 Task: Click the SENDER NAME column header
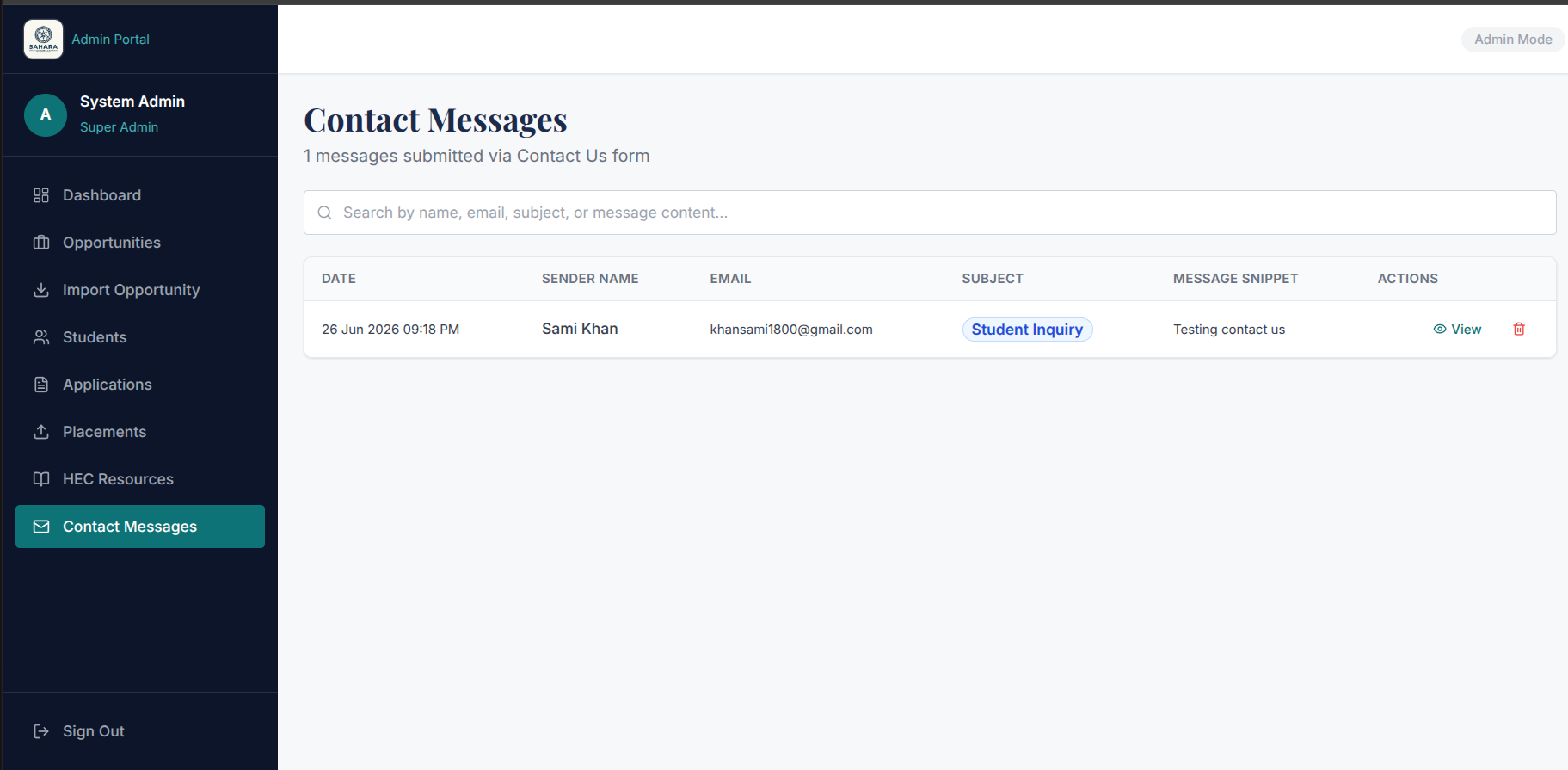590,279
